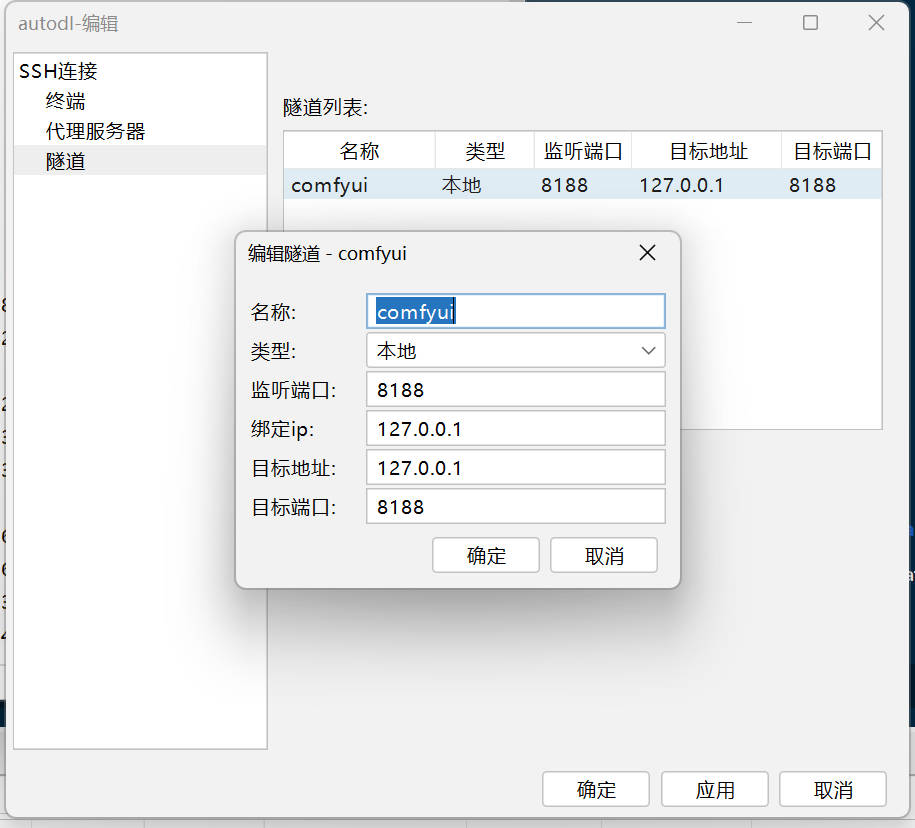
Task: Click the 名称 column header
Action: click(x=359, y=151)
